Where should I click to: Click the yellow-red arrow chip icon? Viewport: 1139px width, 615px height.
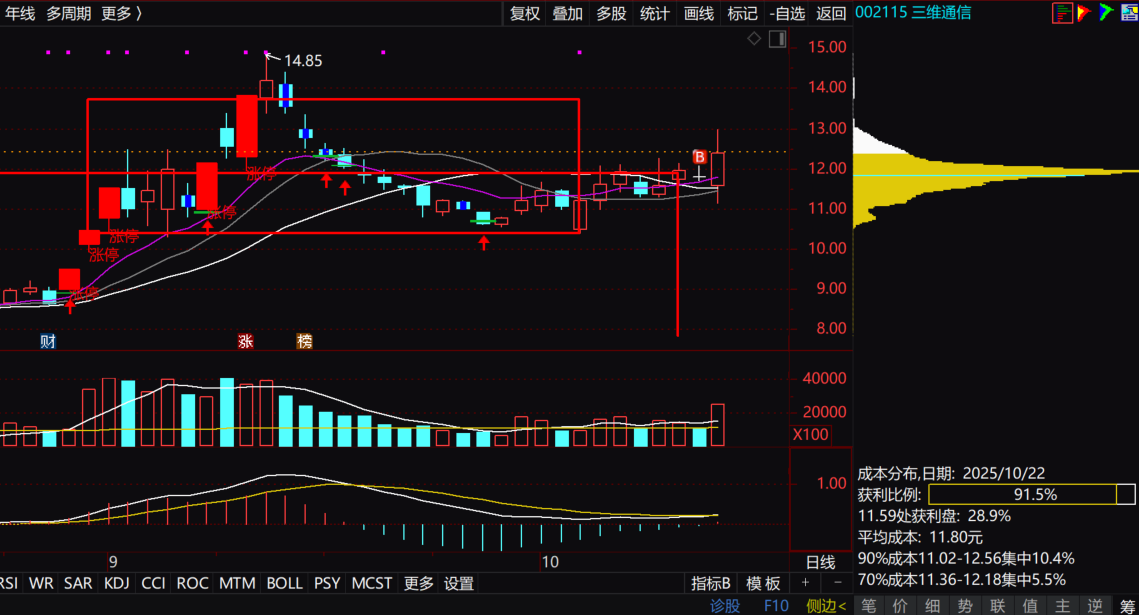tap(1084, 13)
